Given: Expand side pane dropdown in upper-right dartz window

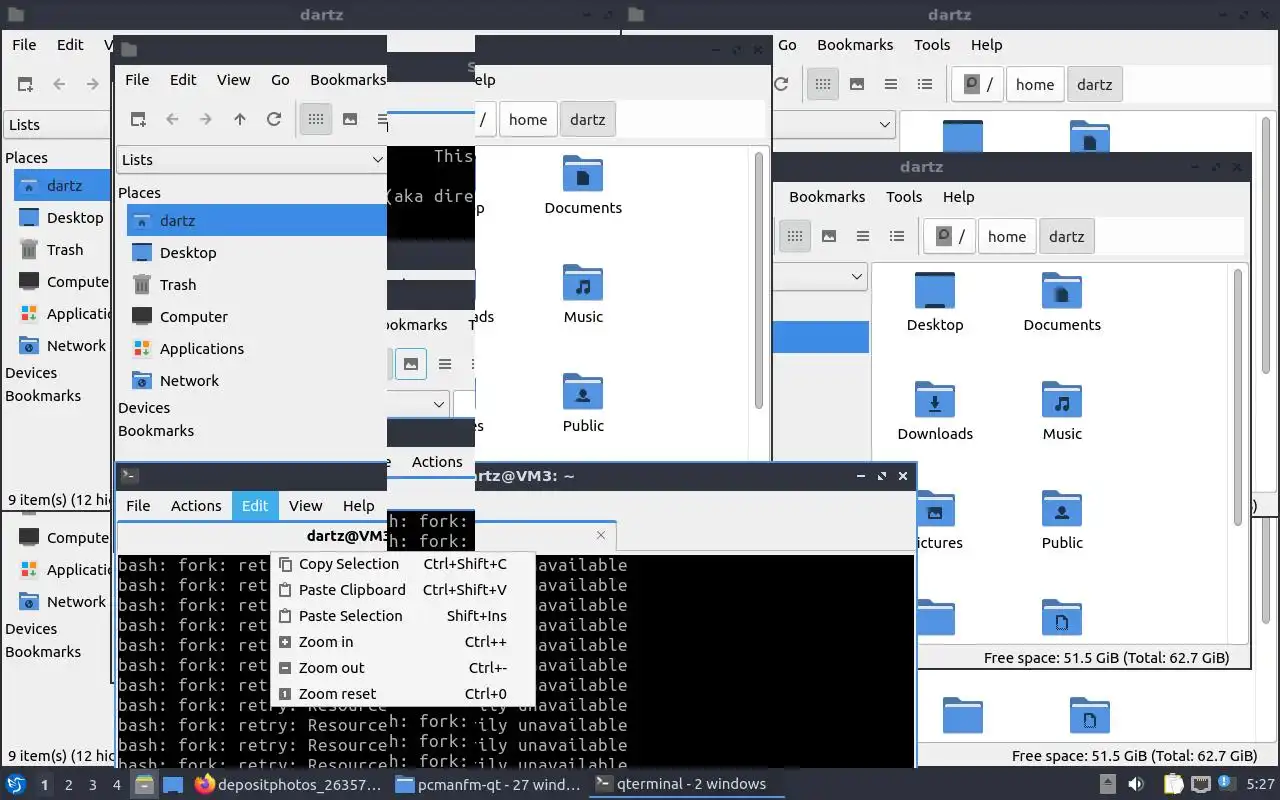Looking at the screenshot, I should tap(833, 124).
